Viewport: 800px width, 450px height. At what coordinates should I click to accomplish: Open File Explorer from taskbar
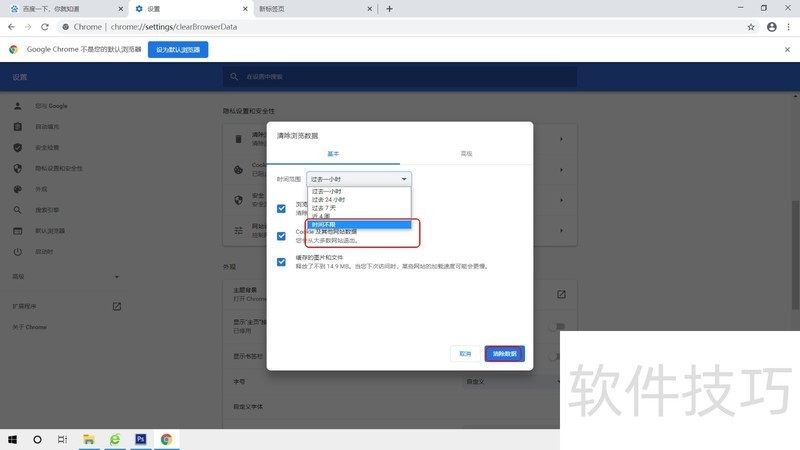pos(89,439)
